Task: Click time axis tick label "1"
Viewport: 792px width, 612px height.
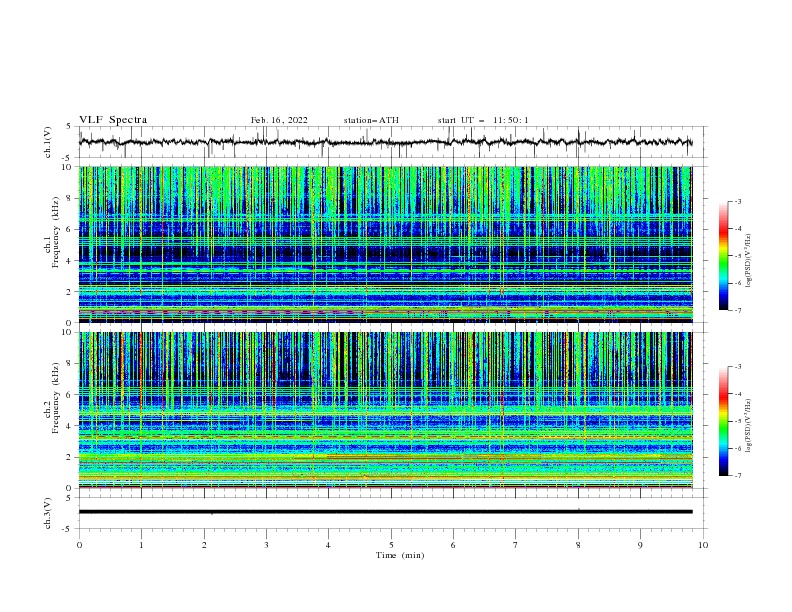Action: coord(141,545)
